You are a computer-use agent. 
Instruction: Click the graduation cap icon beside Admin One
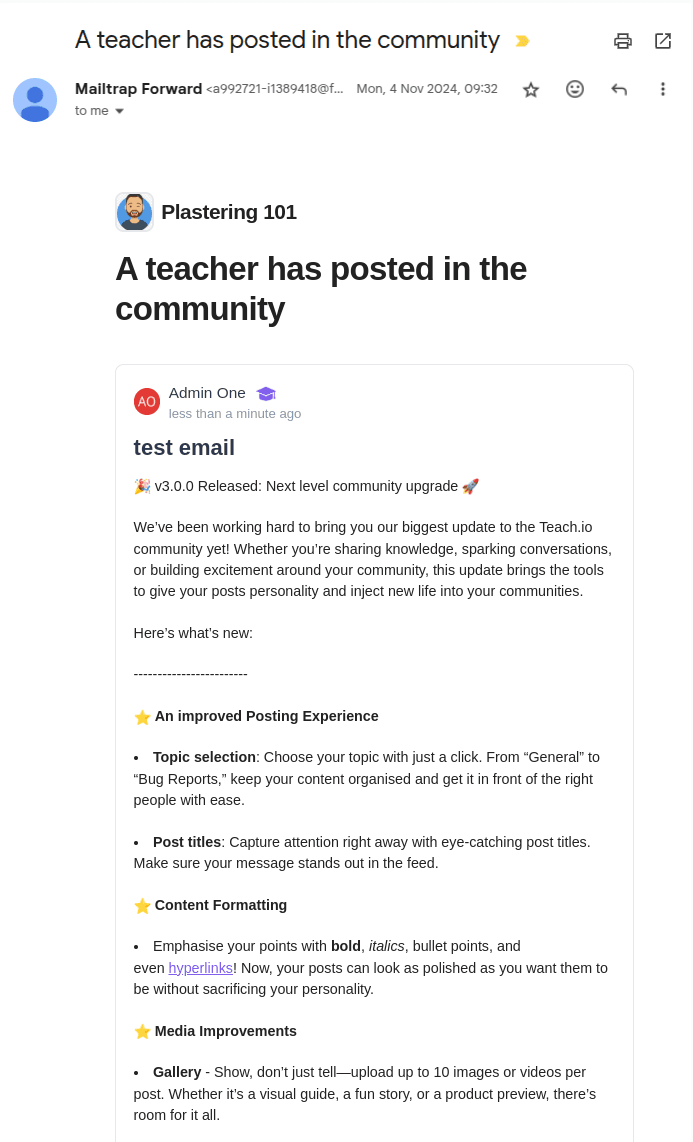click(266, 394)
